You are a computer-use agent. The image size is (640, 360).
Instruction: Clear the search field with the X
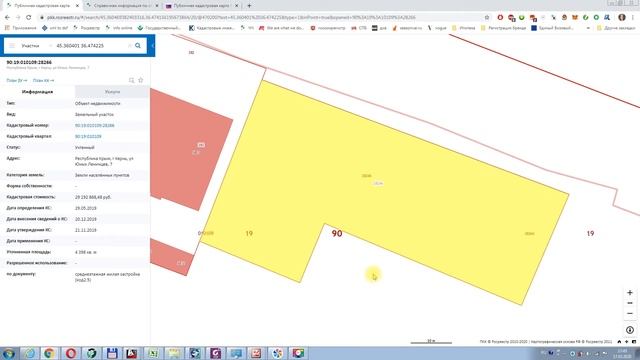[130, 46]
